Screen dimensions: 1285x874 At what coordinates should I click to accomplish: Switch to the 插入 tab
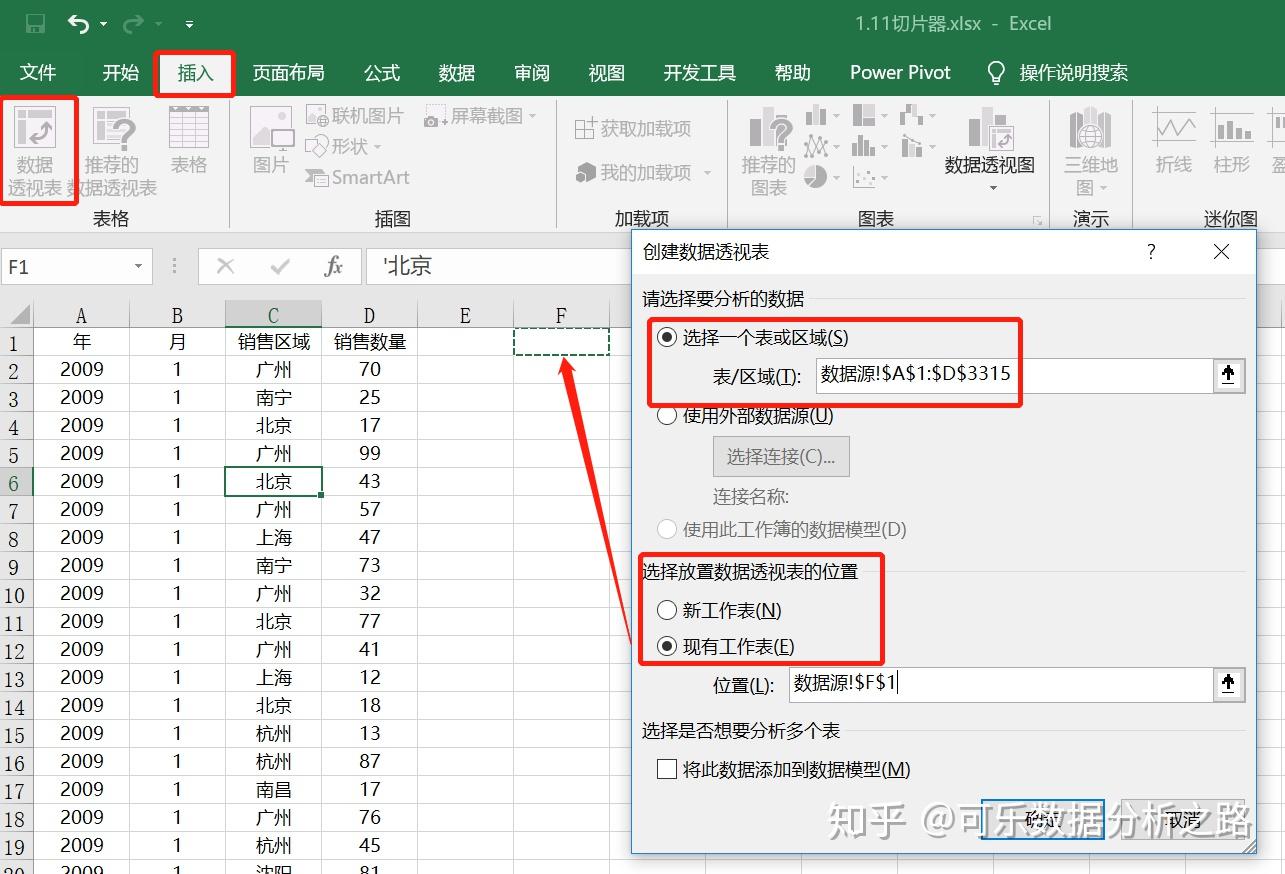point(195,73)
